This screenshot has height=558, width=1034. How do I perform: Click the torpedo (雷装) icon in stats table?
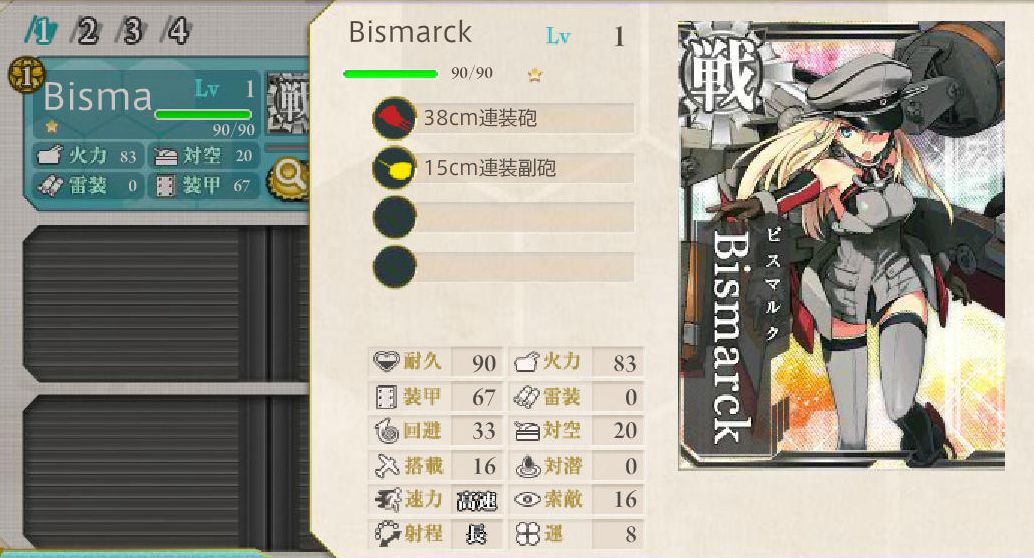pos(527,396)
